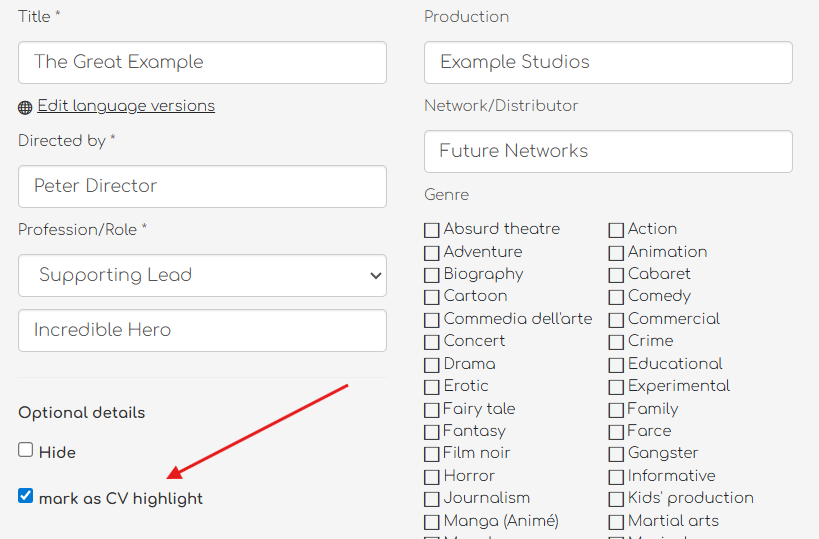Click the Network/Distributor input field

tap(608, 151)
